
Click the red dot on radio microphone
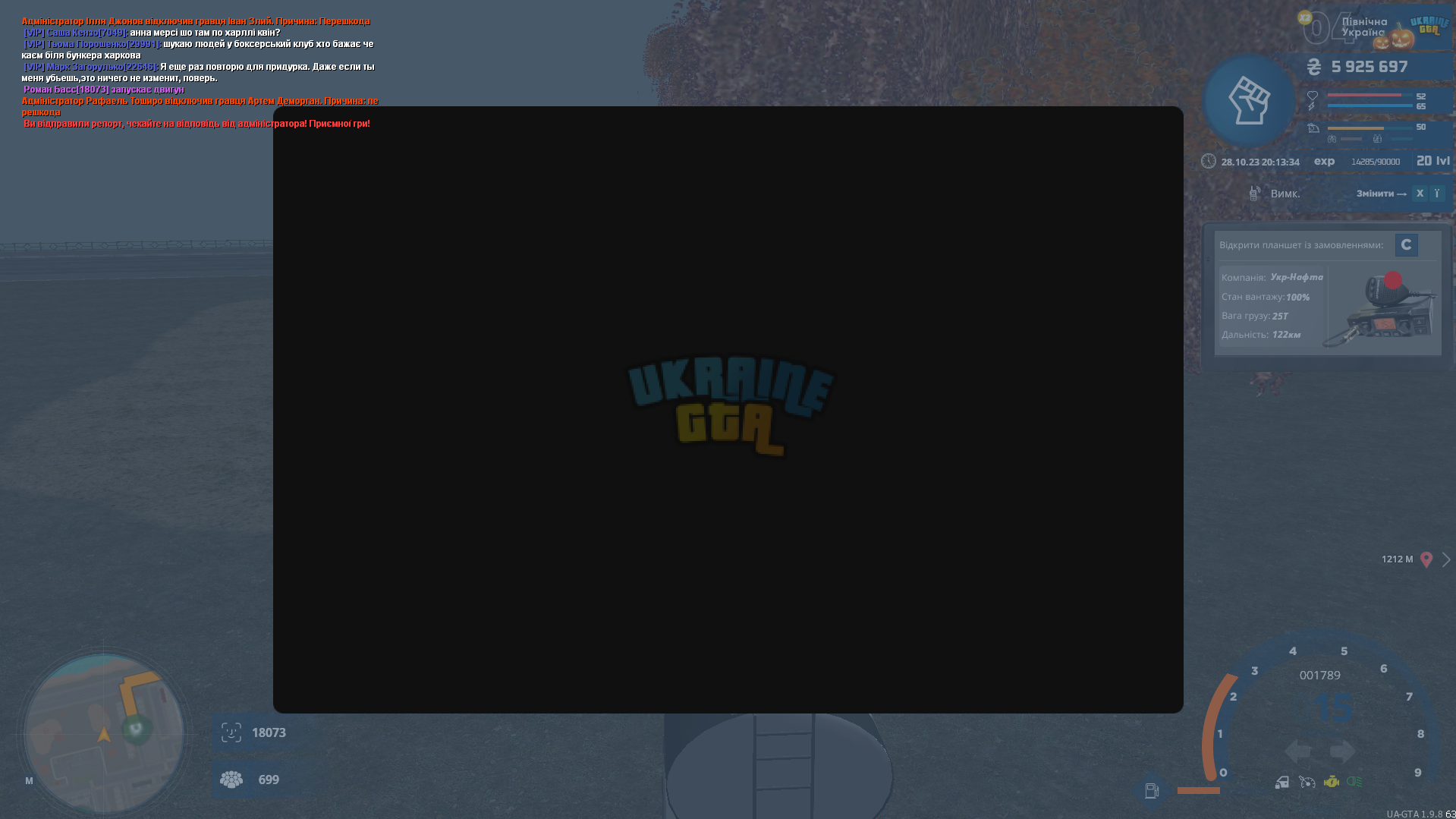(1393, 280)
